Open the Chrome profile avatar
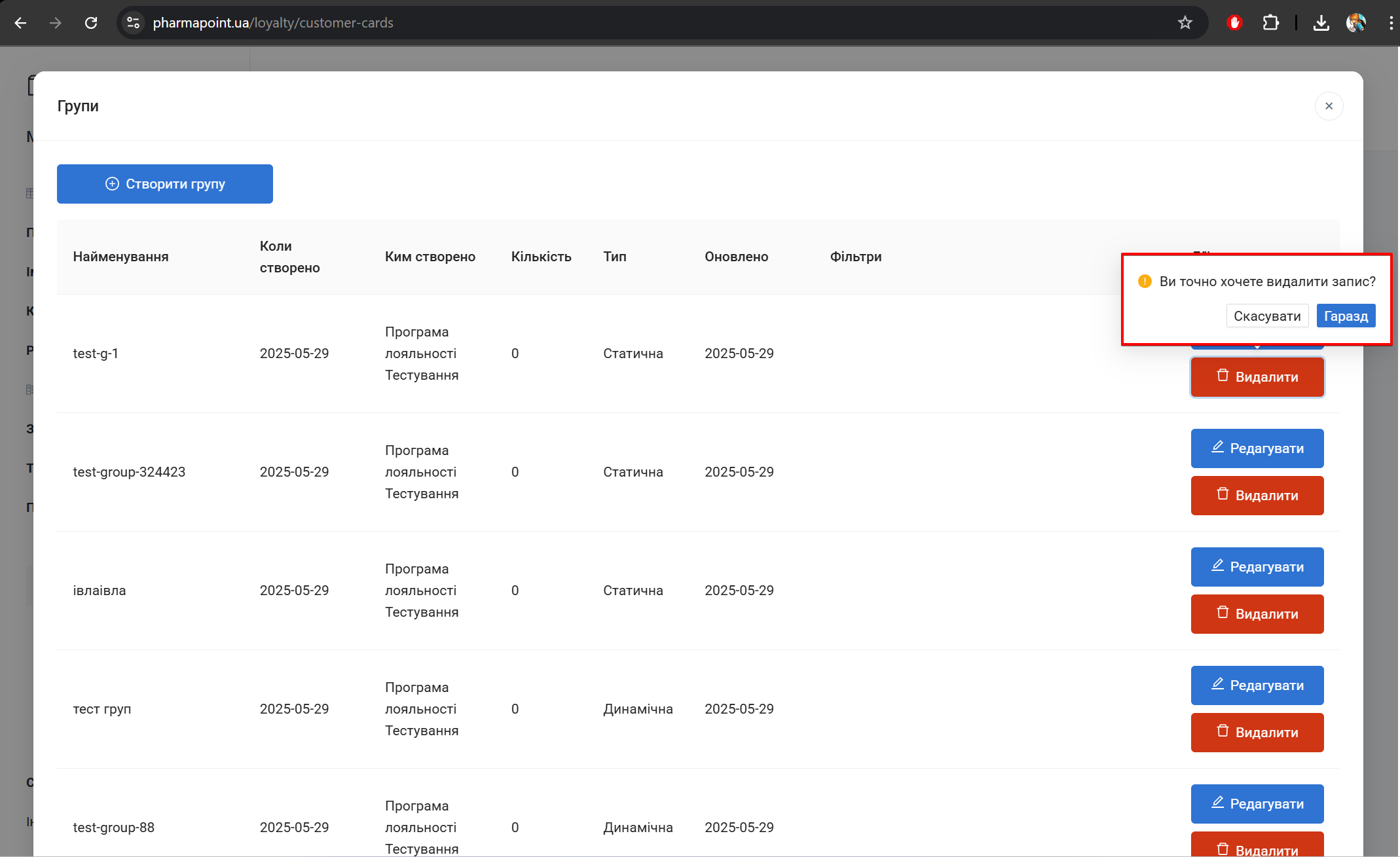1400x857 pixels. click(x=1355, y=23)
